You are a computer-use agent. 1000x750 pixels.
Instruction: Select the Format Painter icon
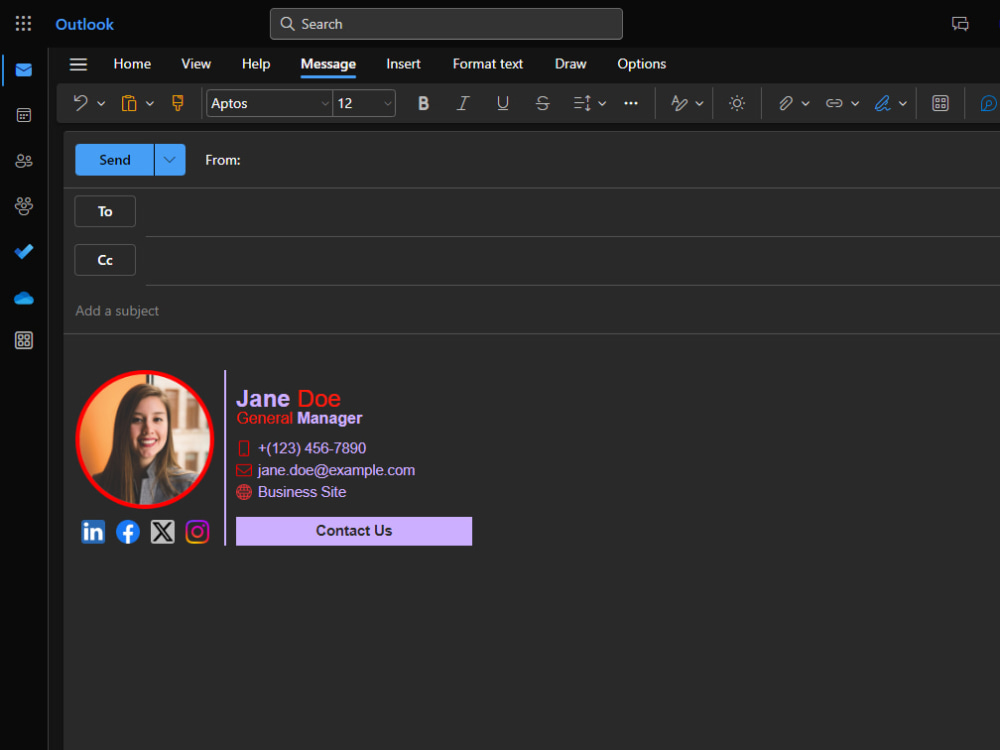(x=178, y=103)
